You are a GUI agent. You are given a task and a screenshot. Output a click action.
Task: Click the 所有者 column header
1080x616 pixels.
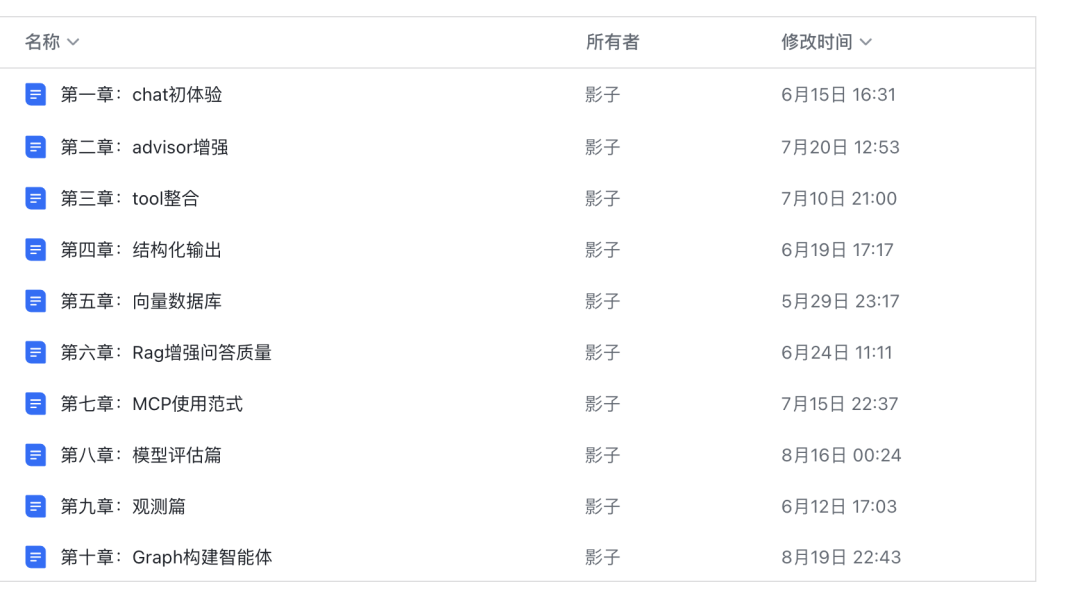[612, 42]
